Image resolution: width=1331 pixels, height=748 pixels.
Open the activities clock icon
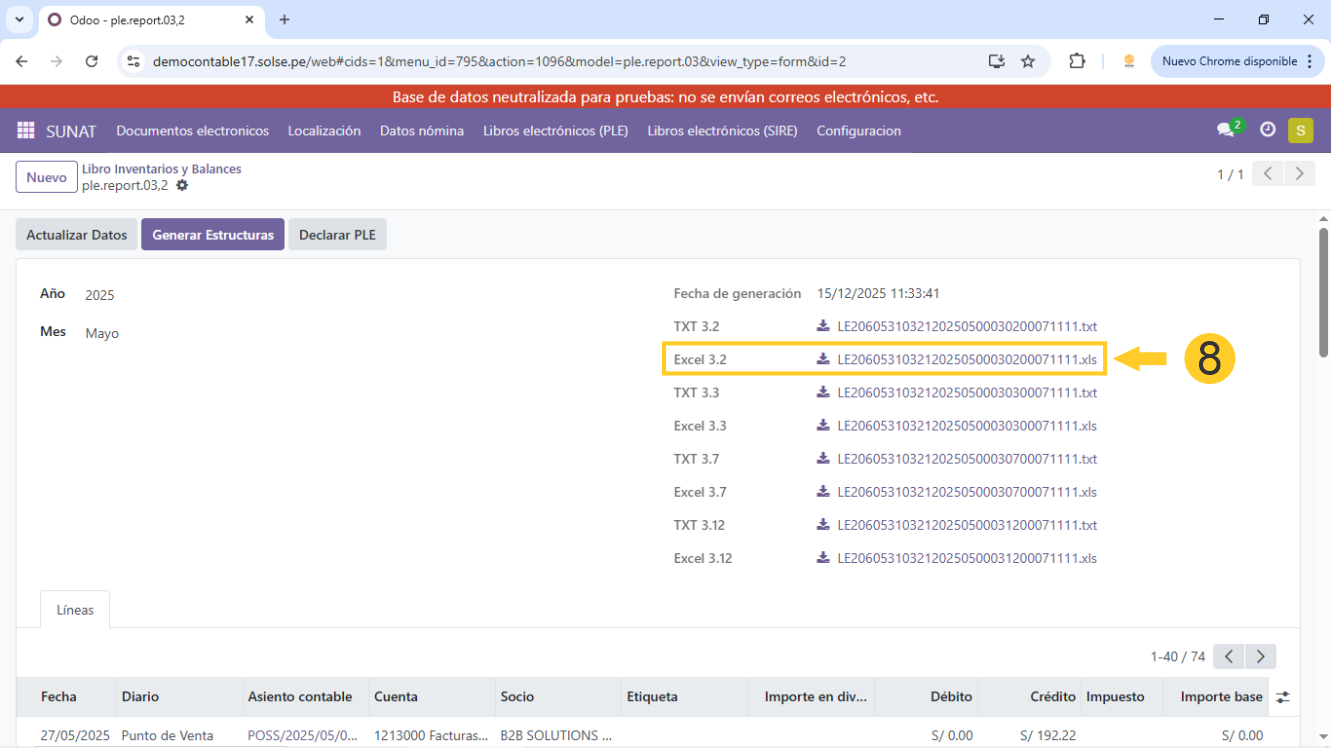(1267, 130)
